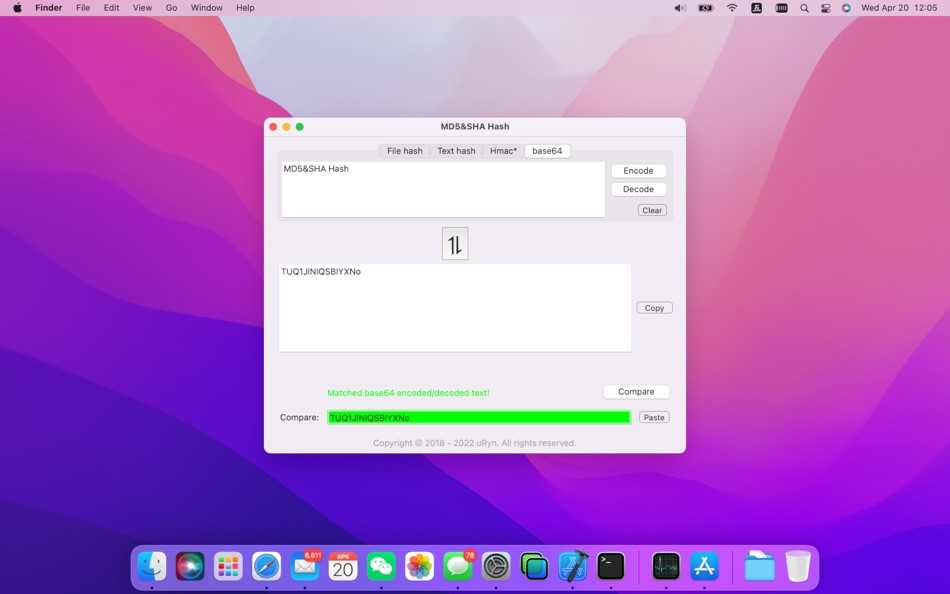Viewport: 950px width, 594px height.
Task: Open Messages with 78 badge
Action: tap(458, 567)
